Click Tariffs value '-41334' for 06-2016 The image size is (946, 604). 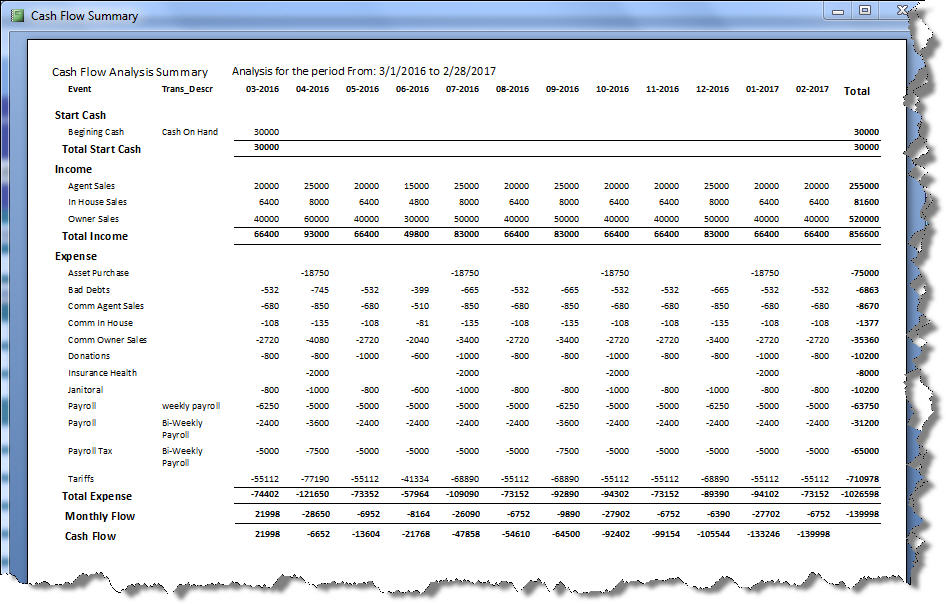pos(414,478)
